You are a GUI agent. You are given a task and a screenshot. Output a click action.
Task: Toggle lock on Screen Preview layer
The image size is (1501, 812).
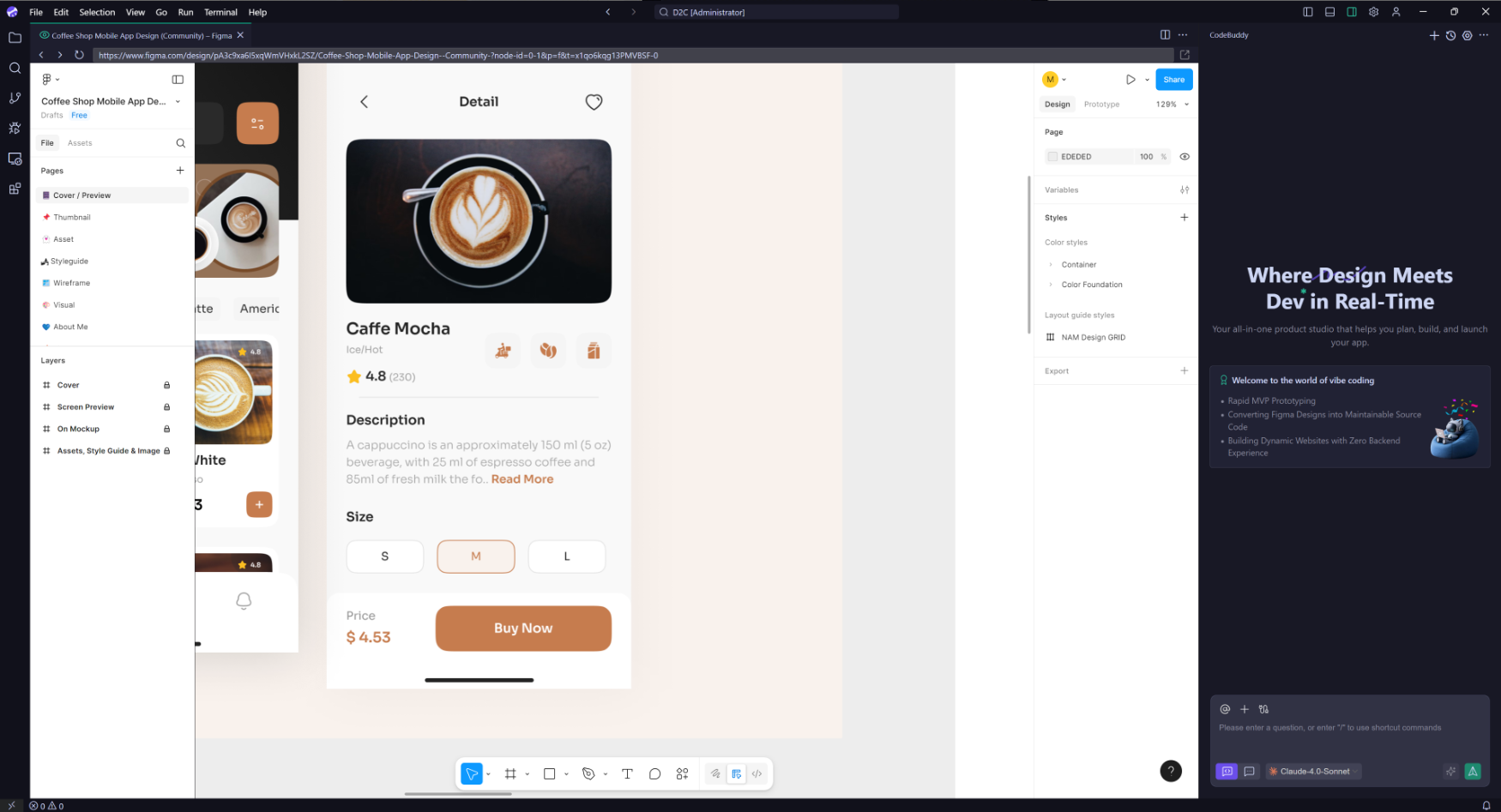coord(166,407)
